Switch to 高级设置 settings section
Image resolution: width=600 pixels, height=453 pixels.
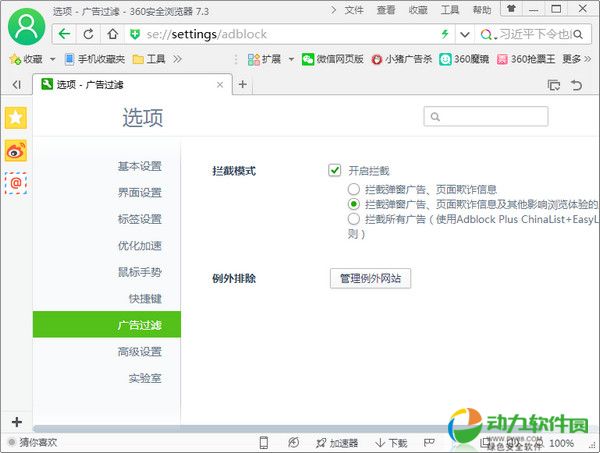(x=138, y=352)
